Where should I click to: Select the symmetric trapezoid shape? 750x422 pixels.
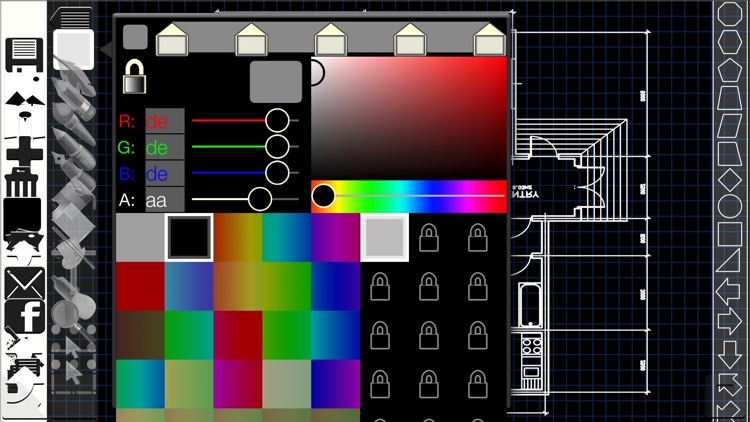tap(729, 98)
